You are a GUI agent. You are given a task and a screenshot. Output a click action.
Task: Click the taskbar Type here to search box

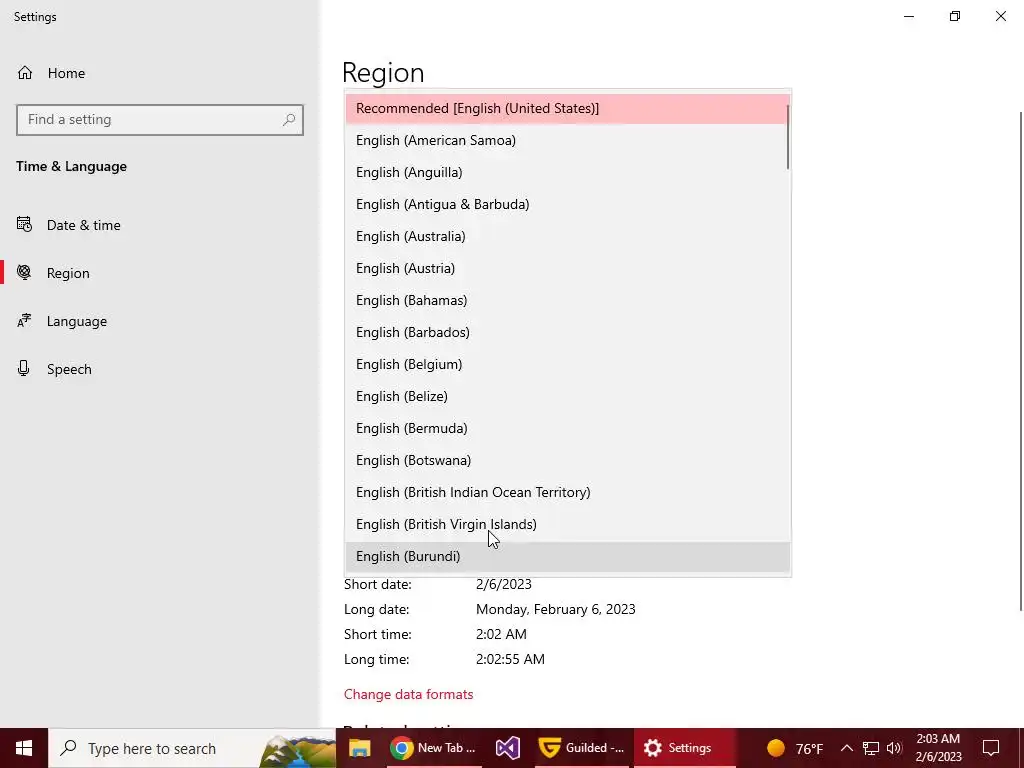tap(192, 748)
